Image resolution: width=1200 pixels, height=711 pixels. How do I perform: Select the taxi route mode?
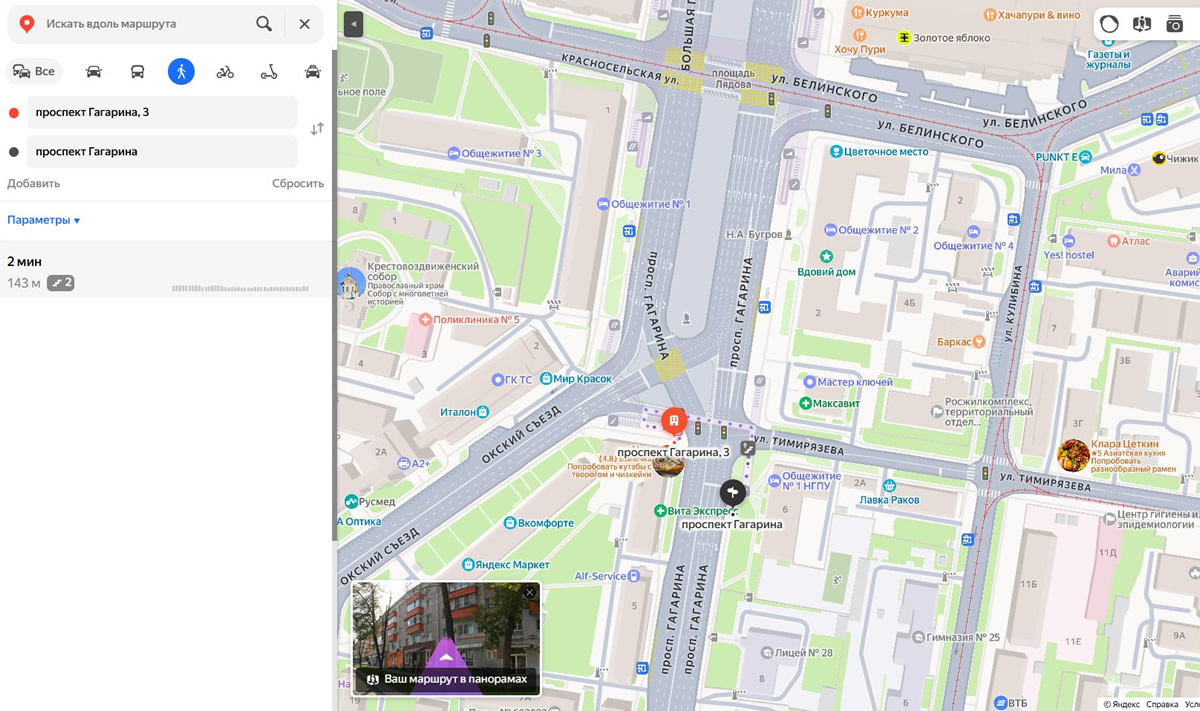pyautogui.click(x=313, y=71)
